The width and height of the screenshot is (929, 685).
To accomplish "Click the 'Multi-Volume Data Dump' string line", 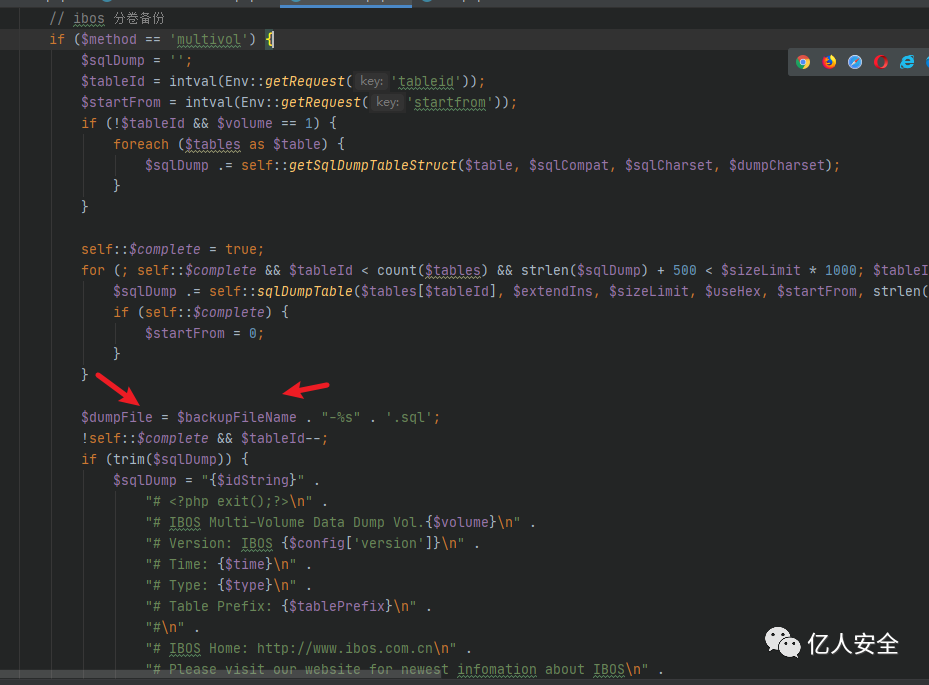I will pos(333,523).
